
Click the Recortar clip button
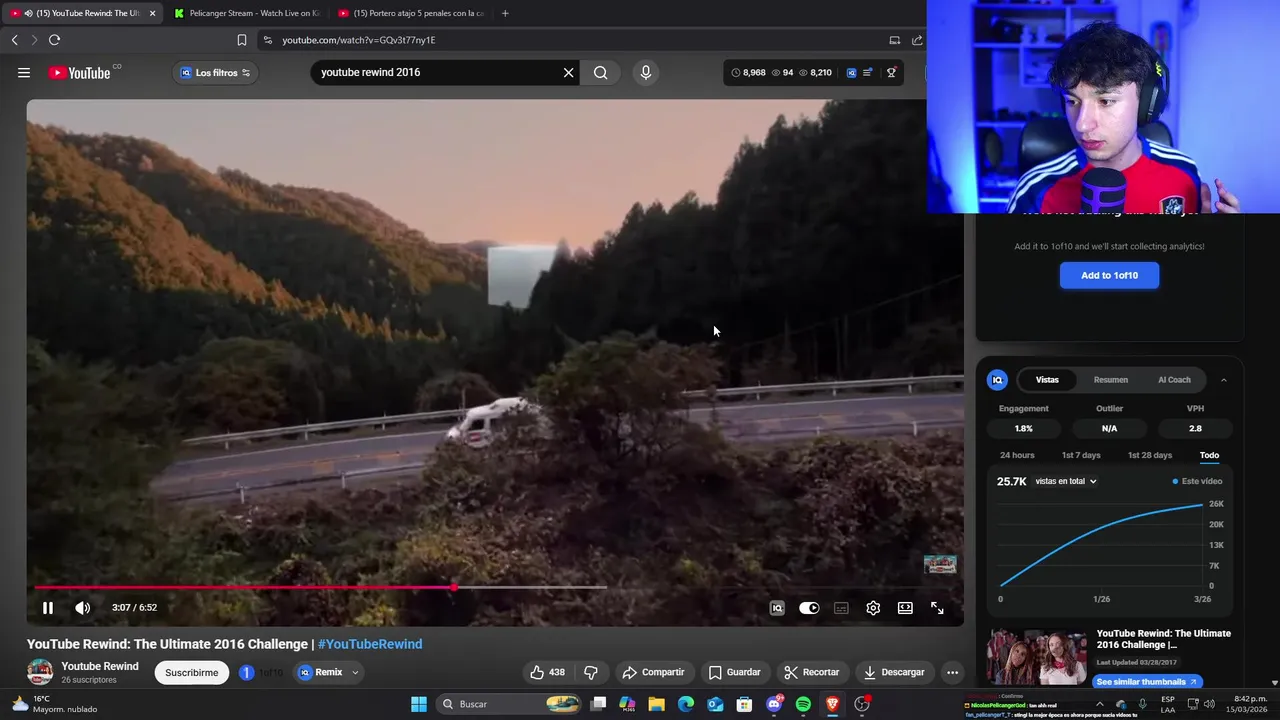pos(811,672)
